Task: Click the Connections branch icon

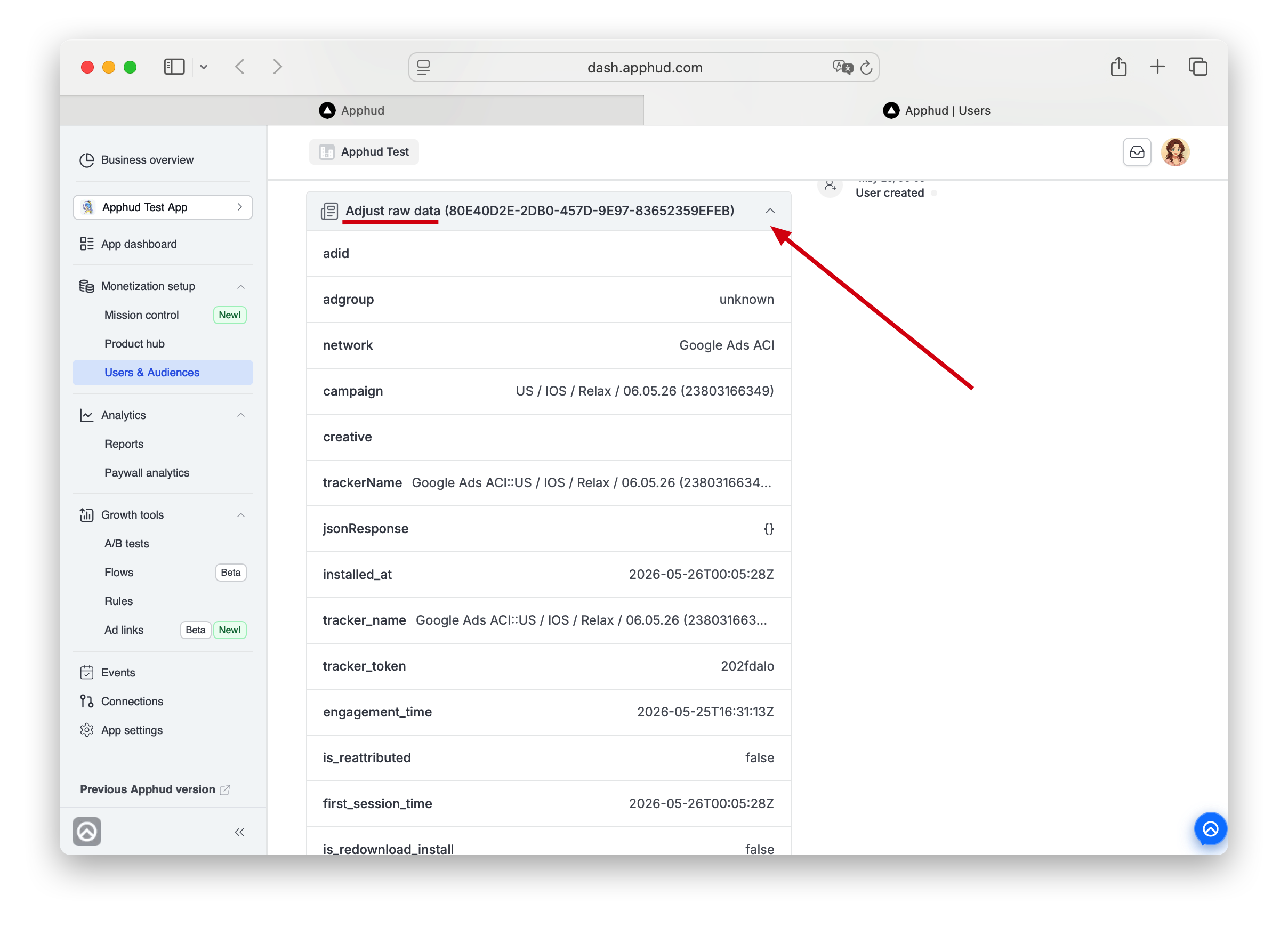Action: [x=87, y=702]
